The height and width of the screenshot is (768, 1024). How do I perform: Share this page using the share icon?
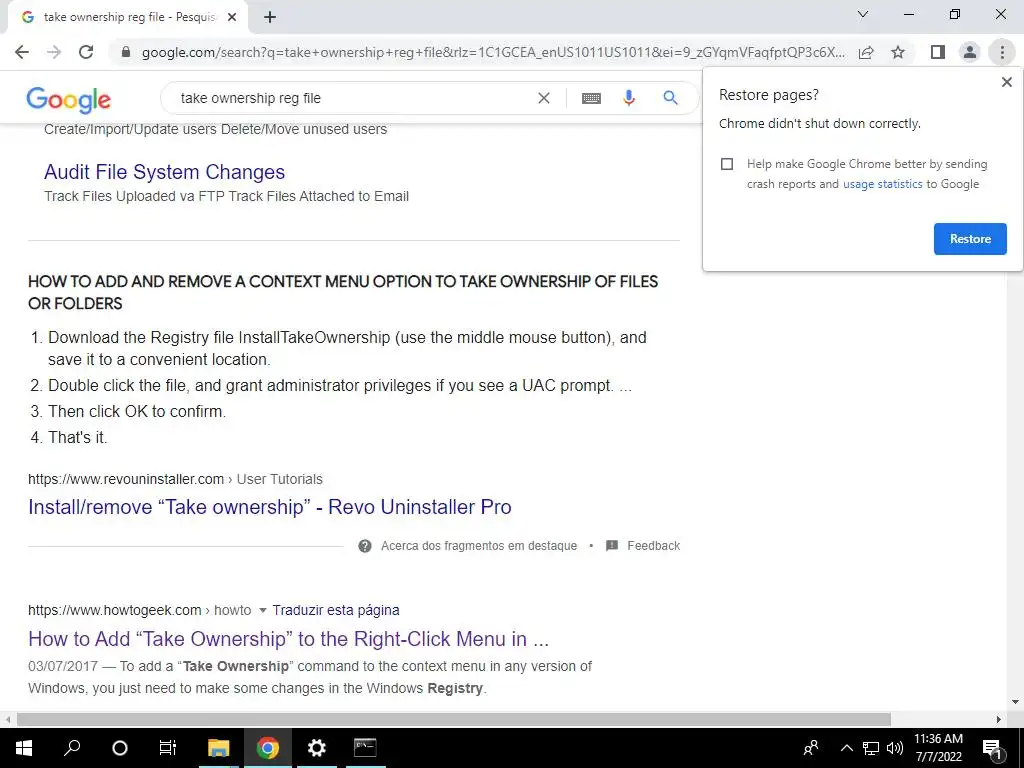click(866, 52)
